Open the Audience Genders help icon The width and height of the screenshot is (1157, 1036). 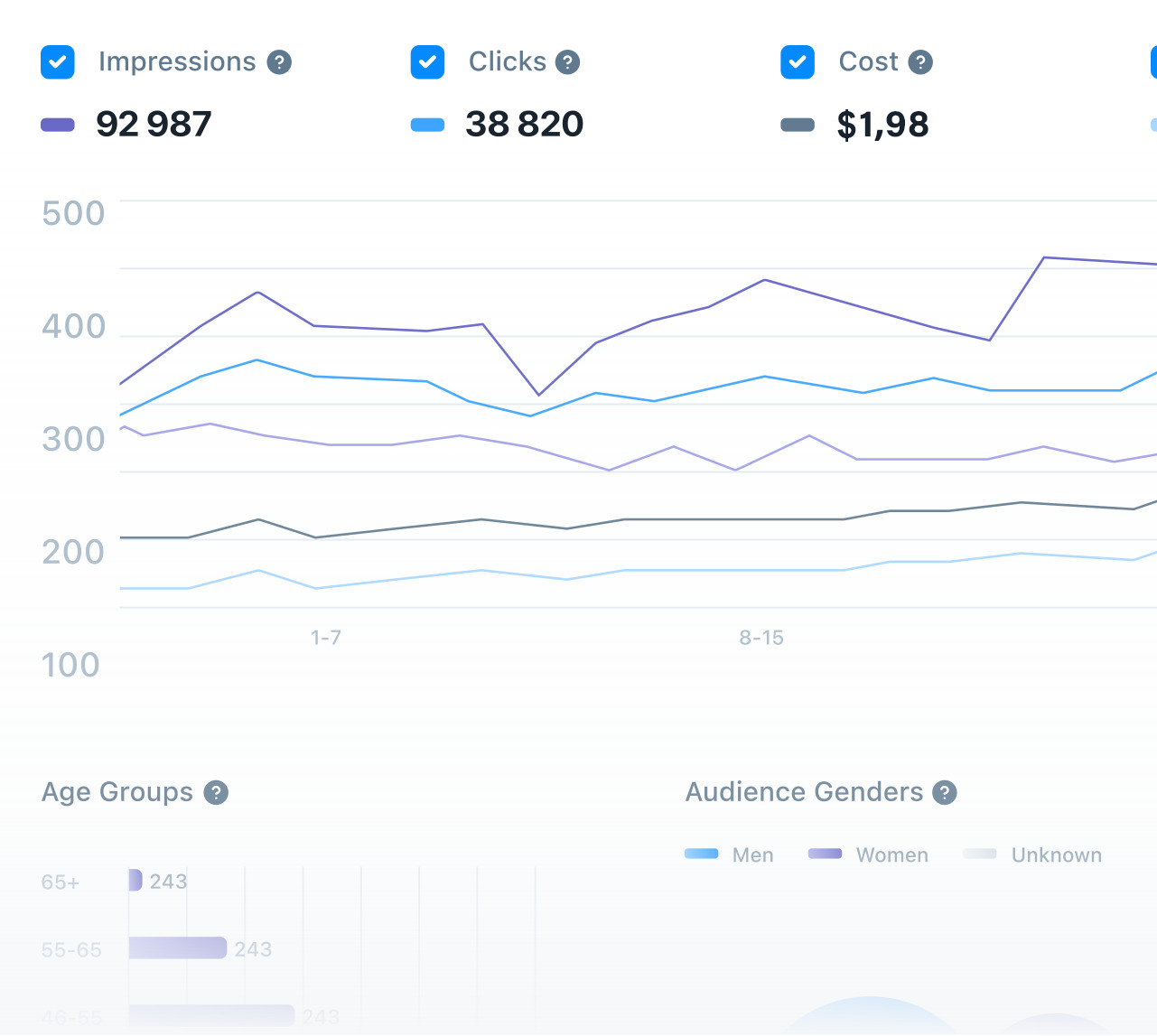tap(945, 792)
